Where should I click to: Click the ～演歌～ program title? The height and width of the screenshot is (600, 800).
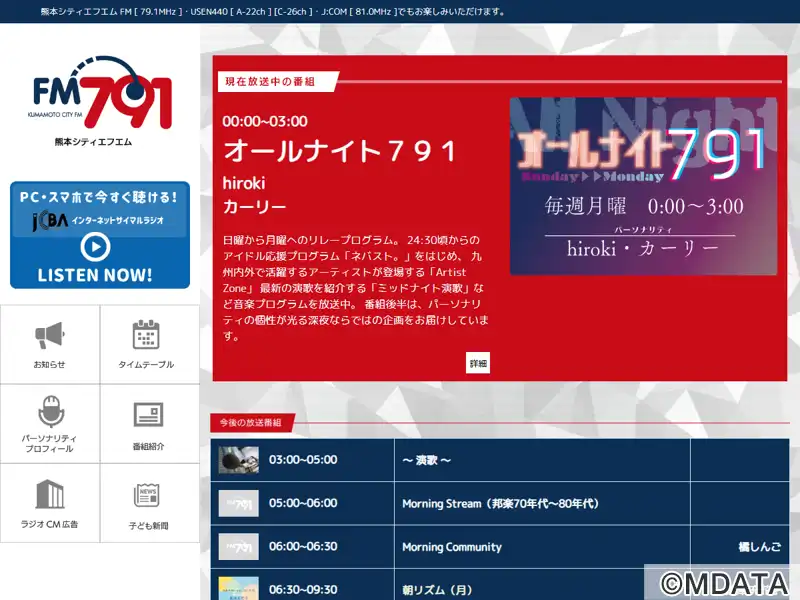coord(427,460)
